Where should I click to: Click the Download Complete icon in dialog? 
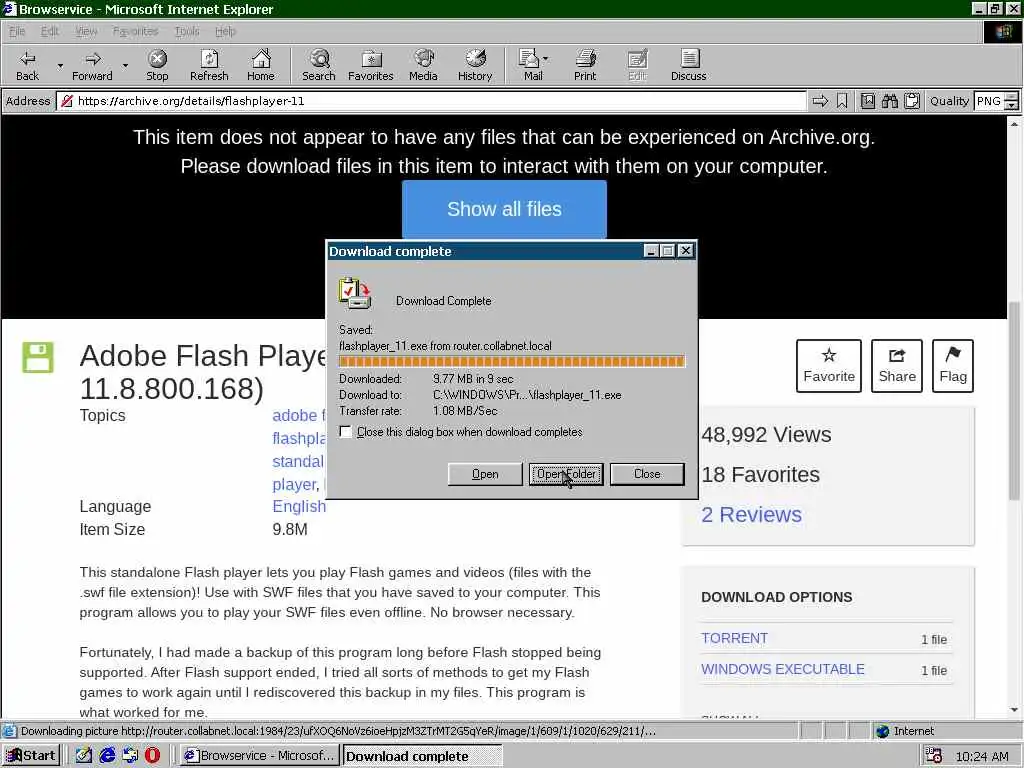tap(355, 293)
